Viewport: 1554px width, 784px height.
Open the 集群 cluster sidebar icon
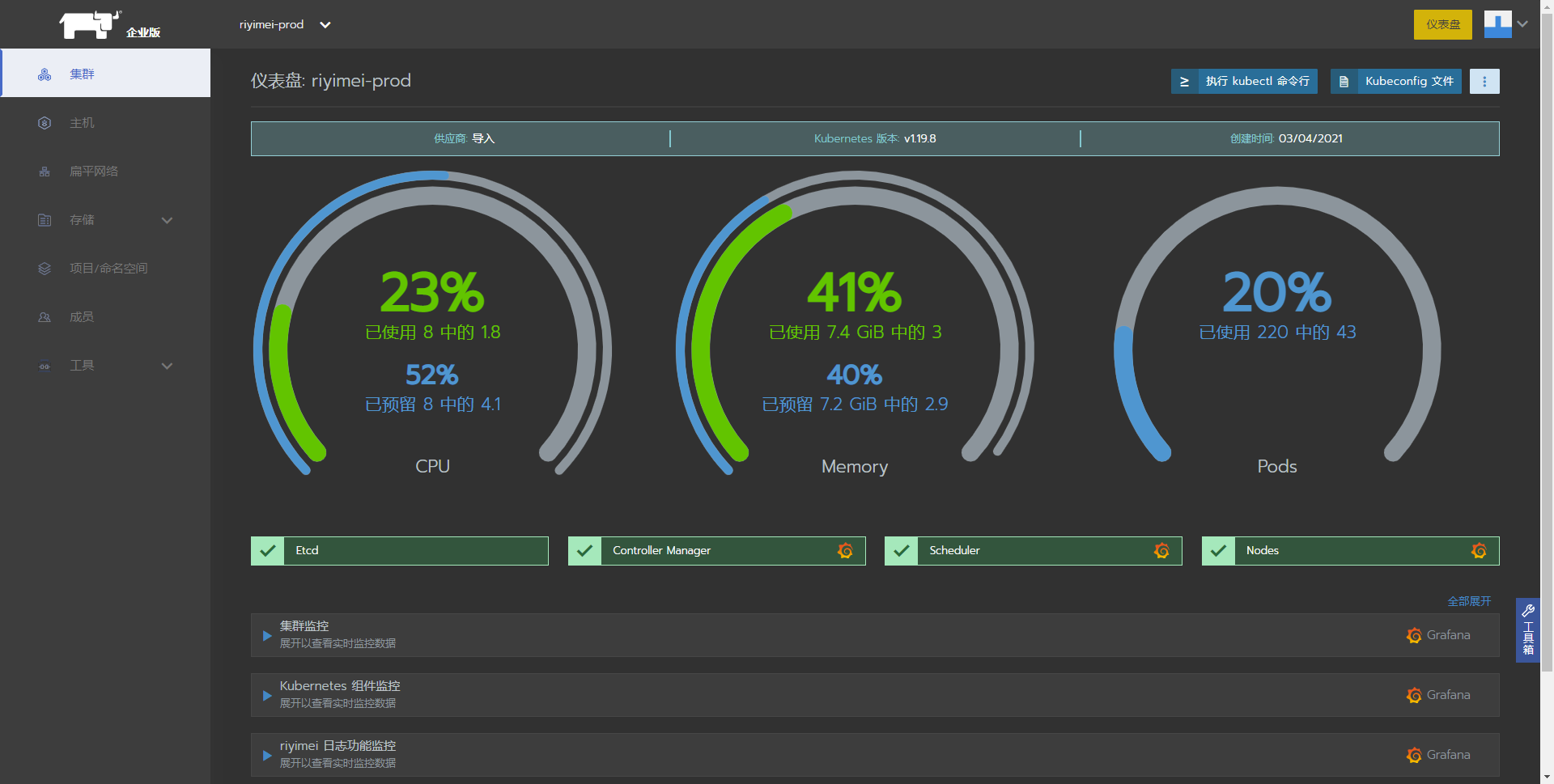click(45, 74)
